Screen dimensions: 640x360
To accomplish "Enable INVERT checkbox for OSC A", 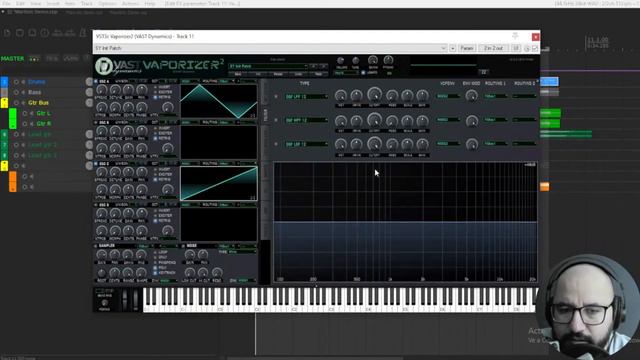I will click(x=155, y=87).
